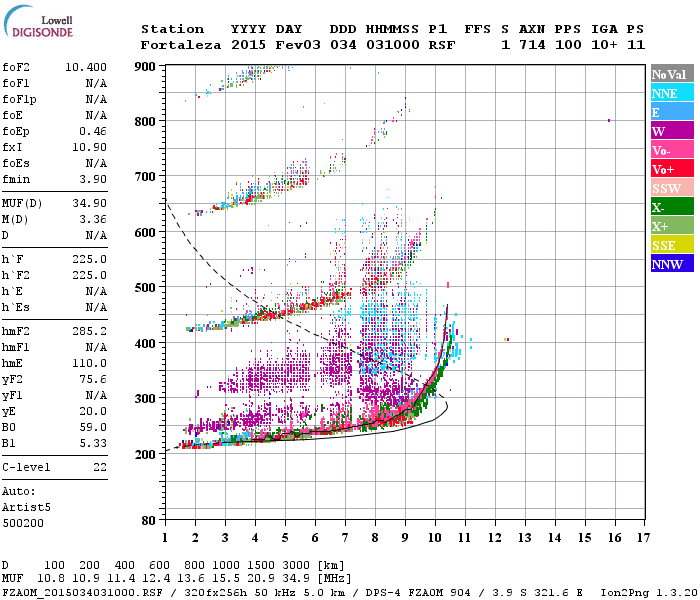Screen dimensions: 700x600
Task: Select the SSW light pink legend swatch
Action: (x=672, y=188)
